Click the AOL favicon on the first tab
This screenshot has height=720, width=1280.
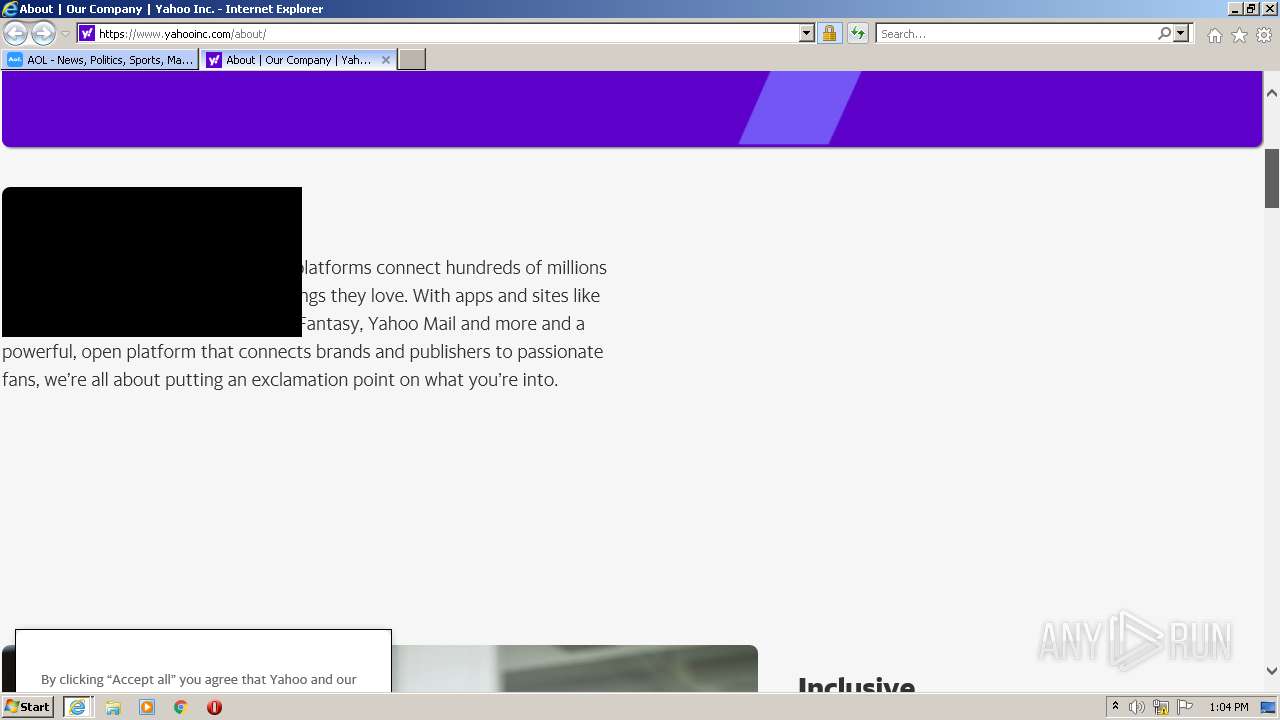tap(15, 60)
